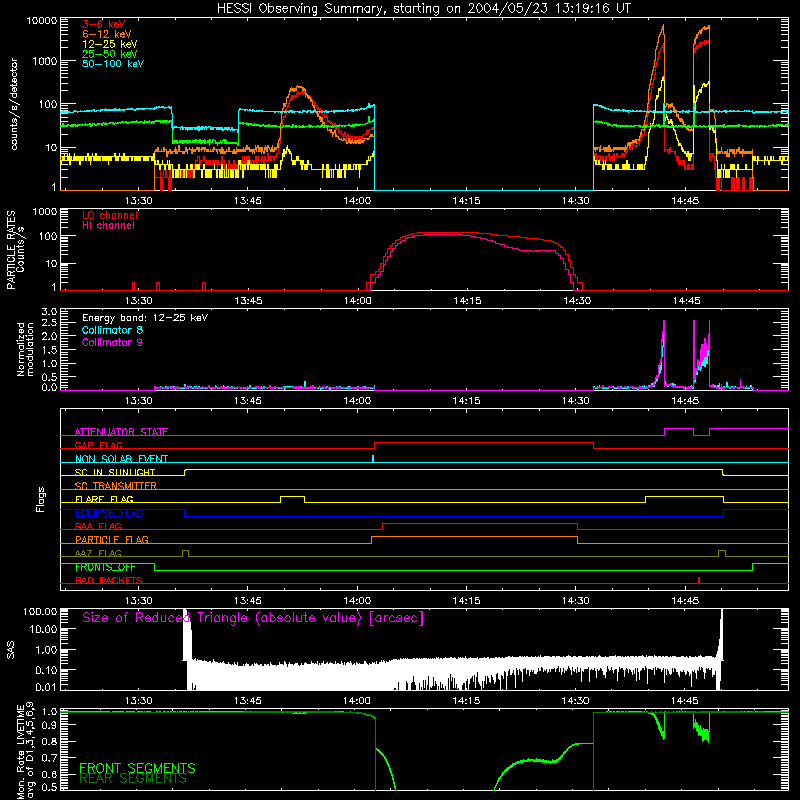Click the FRONT SEGMENTS legend label
800x800 pixels.
137,768
